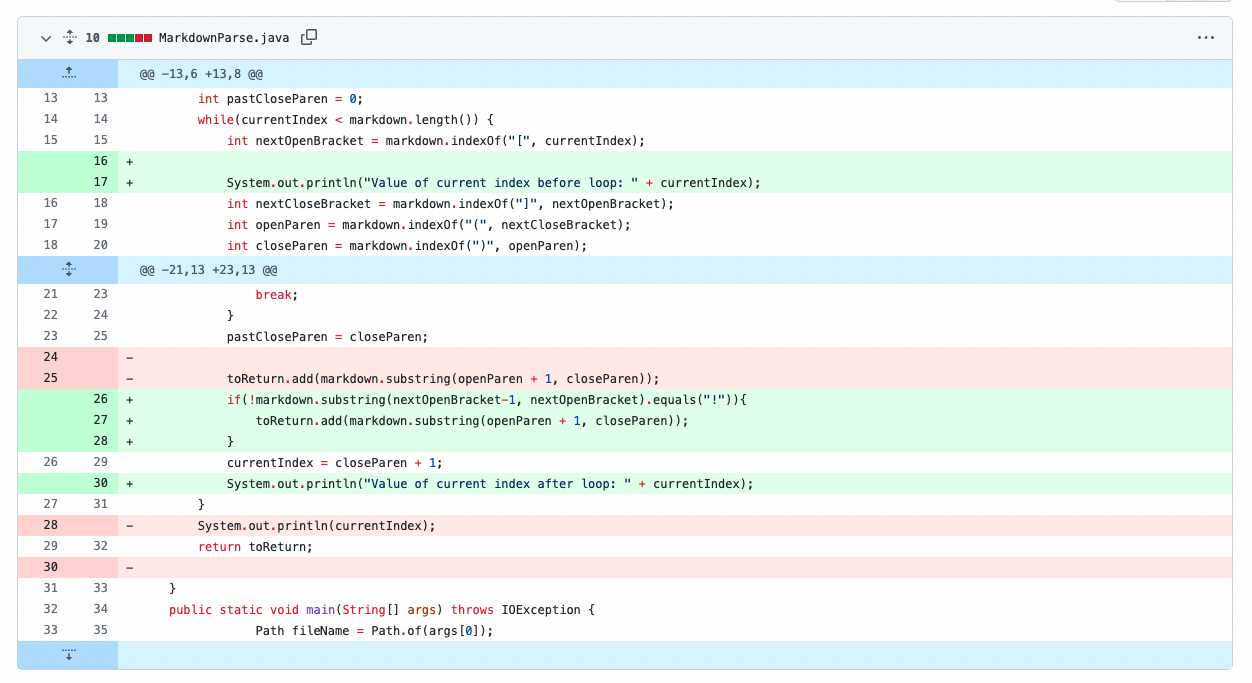Click the changed lines count 10

(x=92, y=38)
